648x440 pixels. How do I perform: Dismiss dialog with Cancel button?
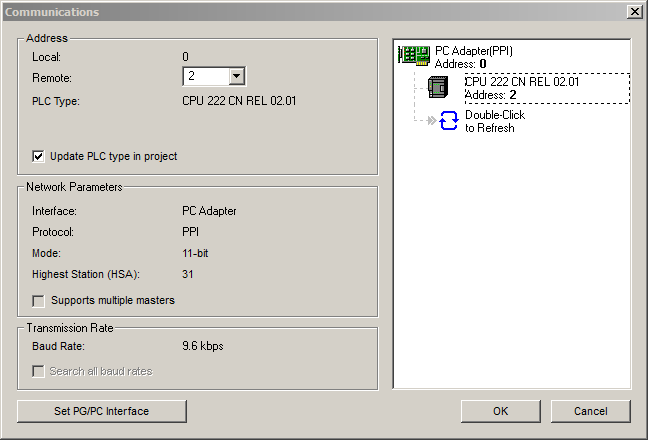tap(591, 411)
